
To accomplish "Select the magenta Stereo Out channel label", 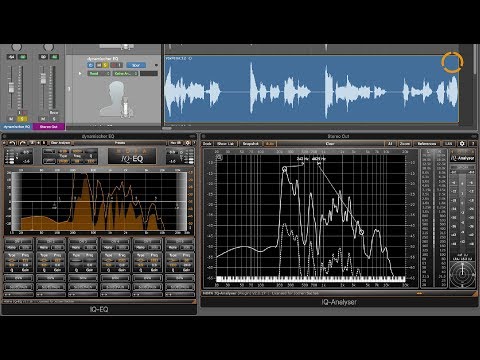I will 48,127.
